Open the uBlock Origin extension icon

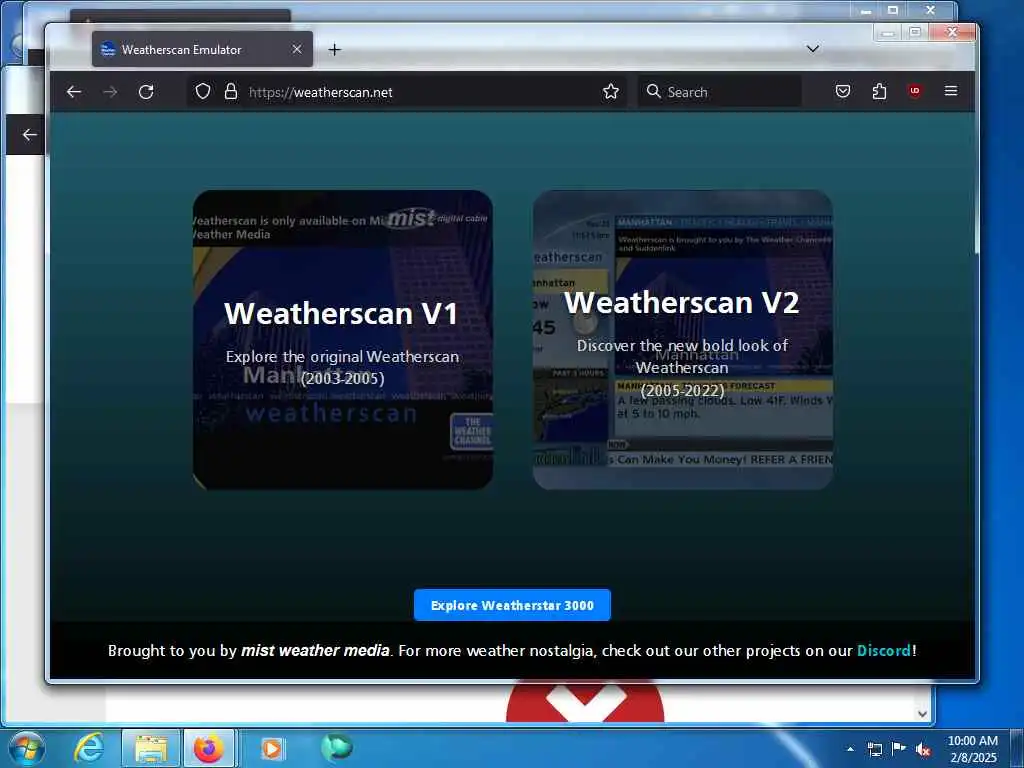pos(915,91)
